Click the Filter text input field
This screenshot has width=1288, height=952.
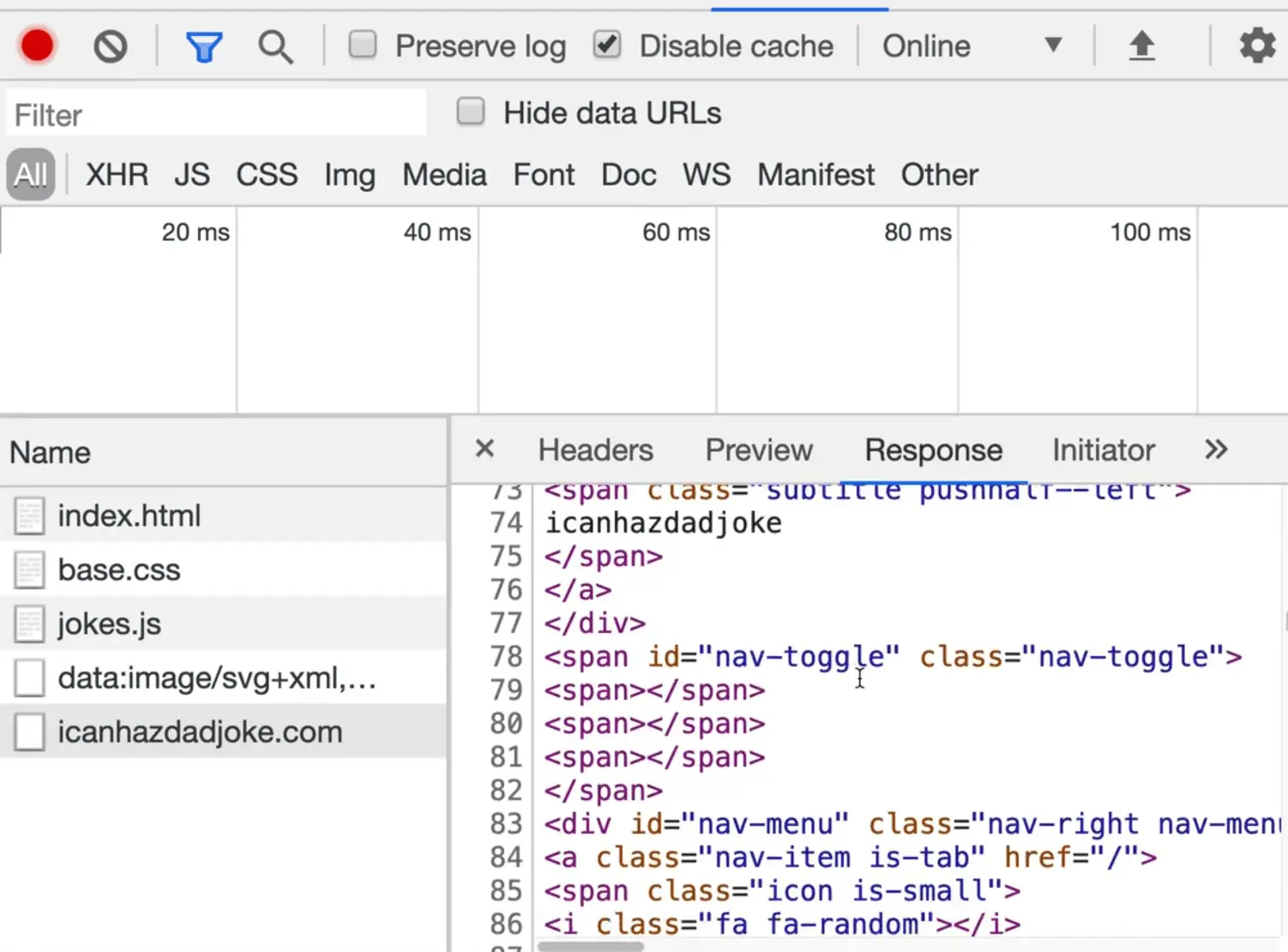216,115
